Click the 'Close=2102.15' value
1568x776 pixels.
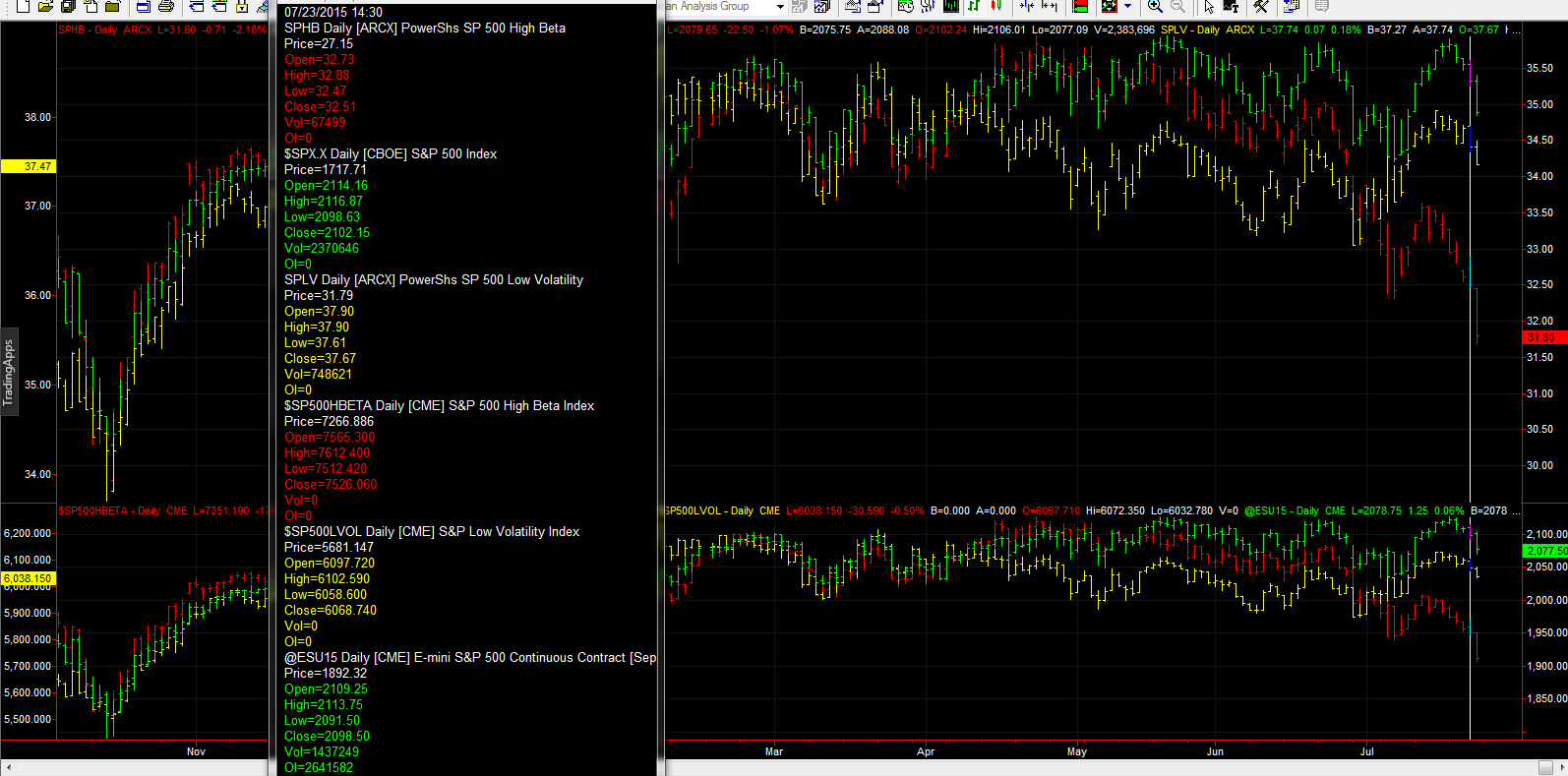[327, 232]
